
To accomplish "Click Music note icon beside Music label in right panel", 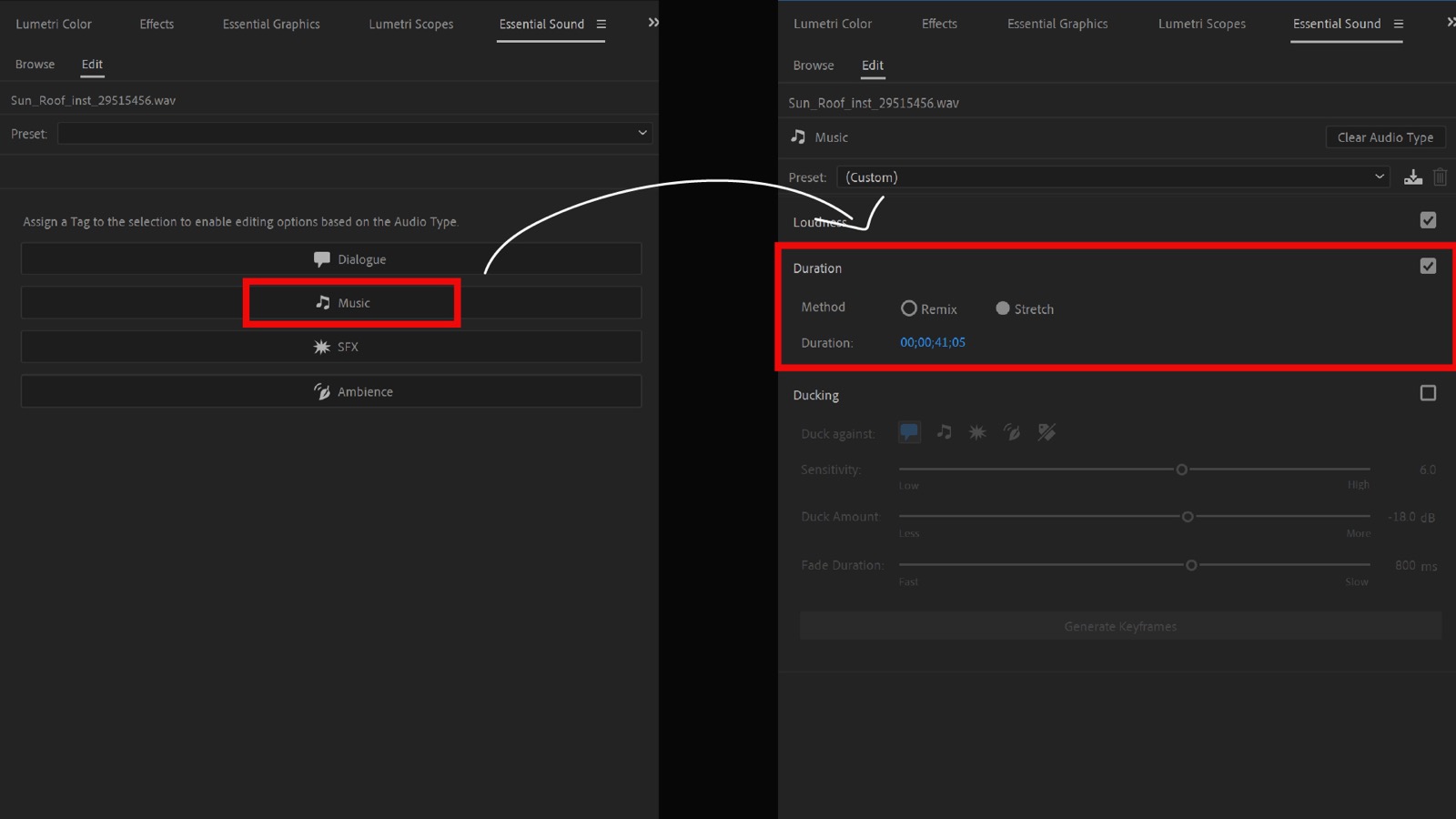I will click(798, 136).
